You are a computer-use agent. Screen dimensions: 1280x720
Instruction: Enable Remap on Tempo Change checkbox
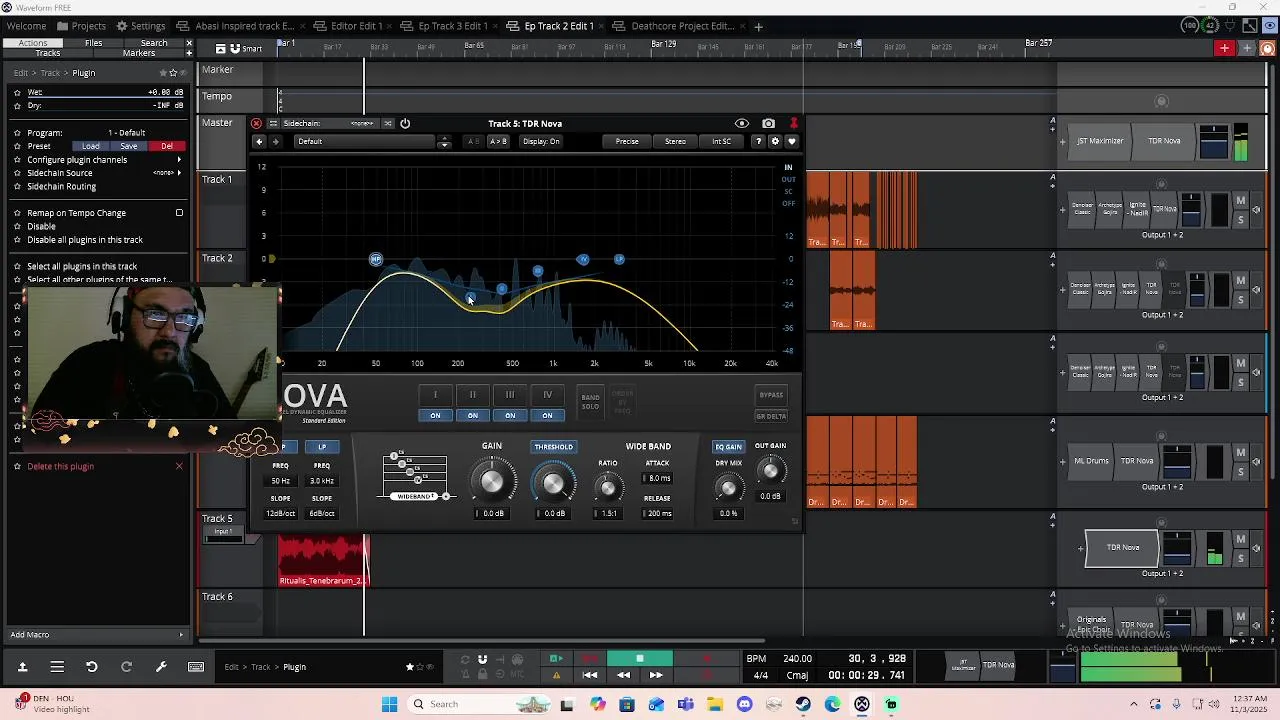pos(179,213)
